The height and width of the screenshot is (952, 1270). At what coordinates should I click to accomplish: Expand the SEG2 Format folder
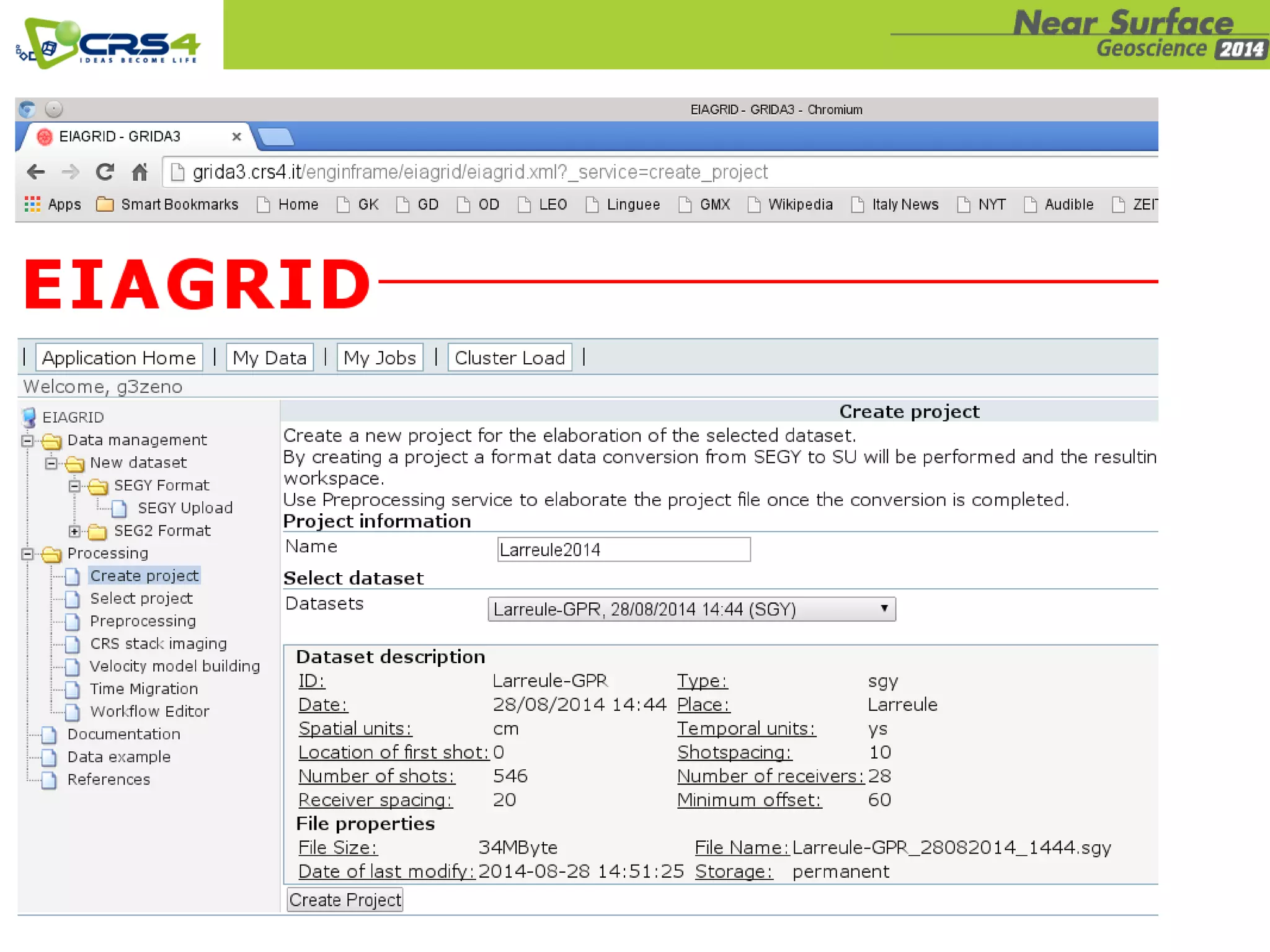[x=74, y=531]
